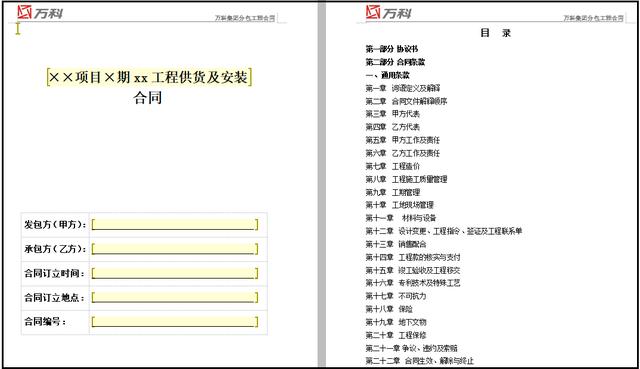The width and height of the screenshot is (640, 369).
Task: Open the 第十三章 销售配合 entry
Action: 396,244
